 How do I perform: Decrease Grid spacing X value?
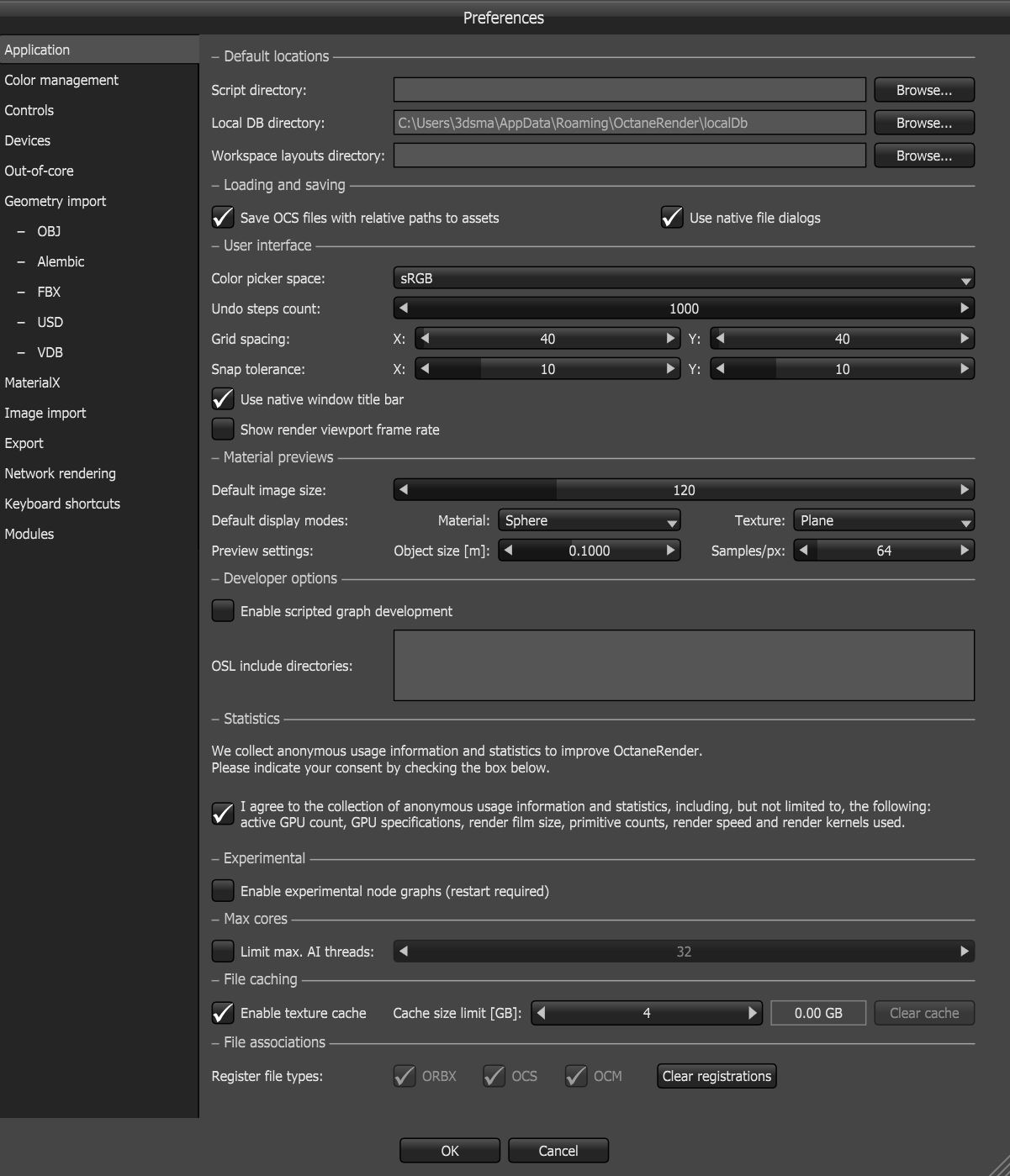[425, 339]
